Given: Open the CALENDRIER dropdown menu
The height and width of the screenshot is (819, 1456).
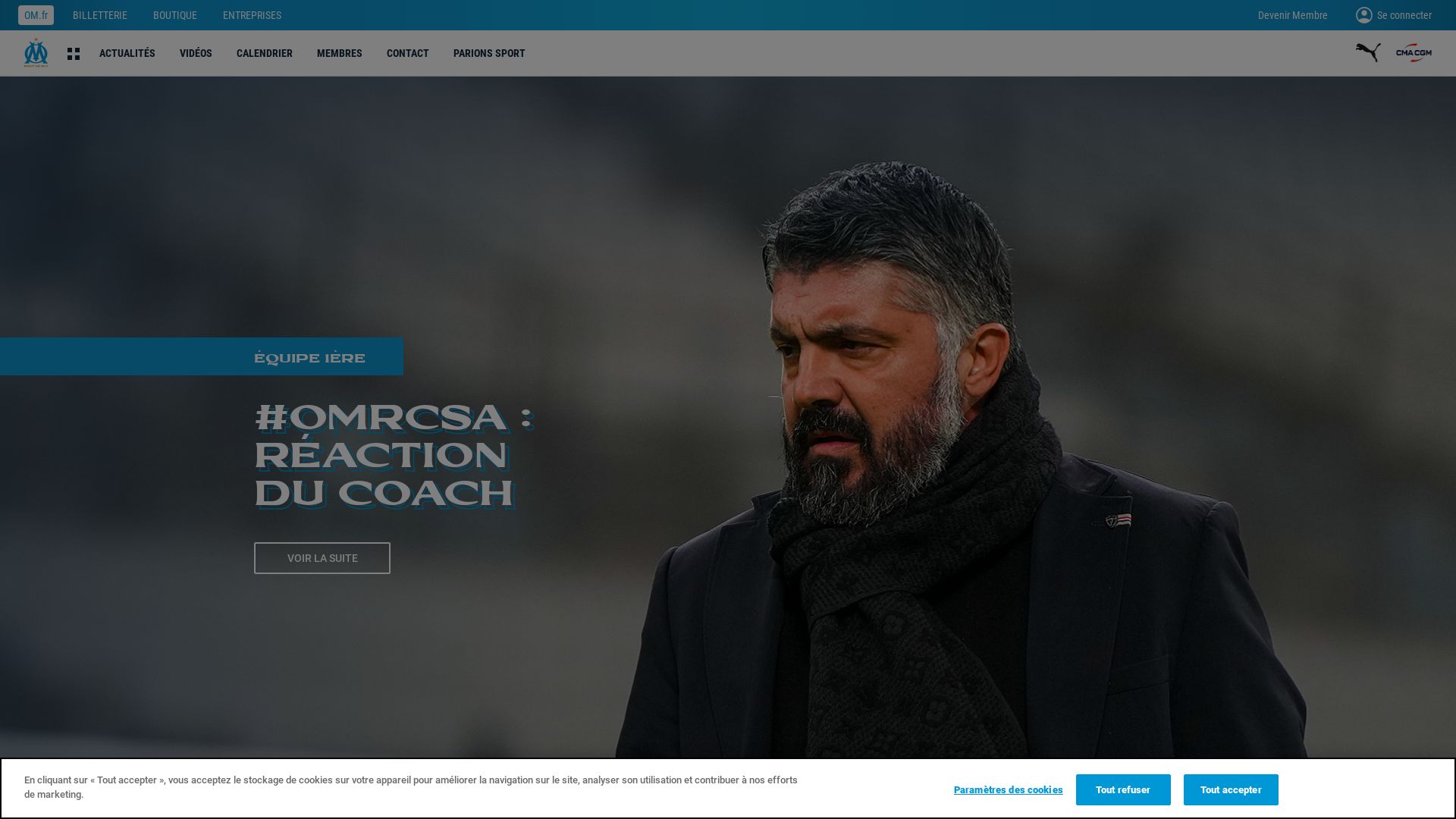Looking at the screenshot, I should point(264,52).
